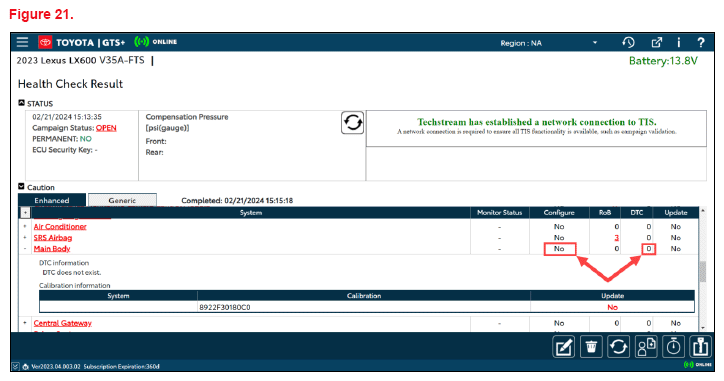This screenshot has height=381, width=724.
Task: Click the Completed 02/21/2024 15:15:18 timestamp
Action: (x=237, y=200)
